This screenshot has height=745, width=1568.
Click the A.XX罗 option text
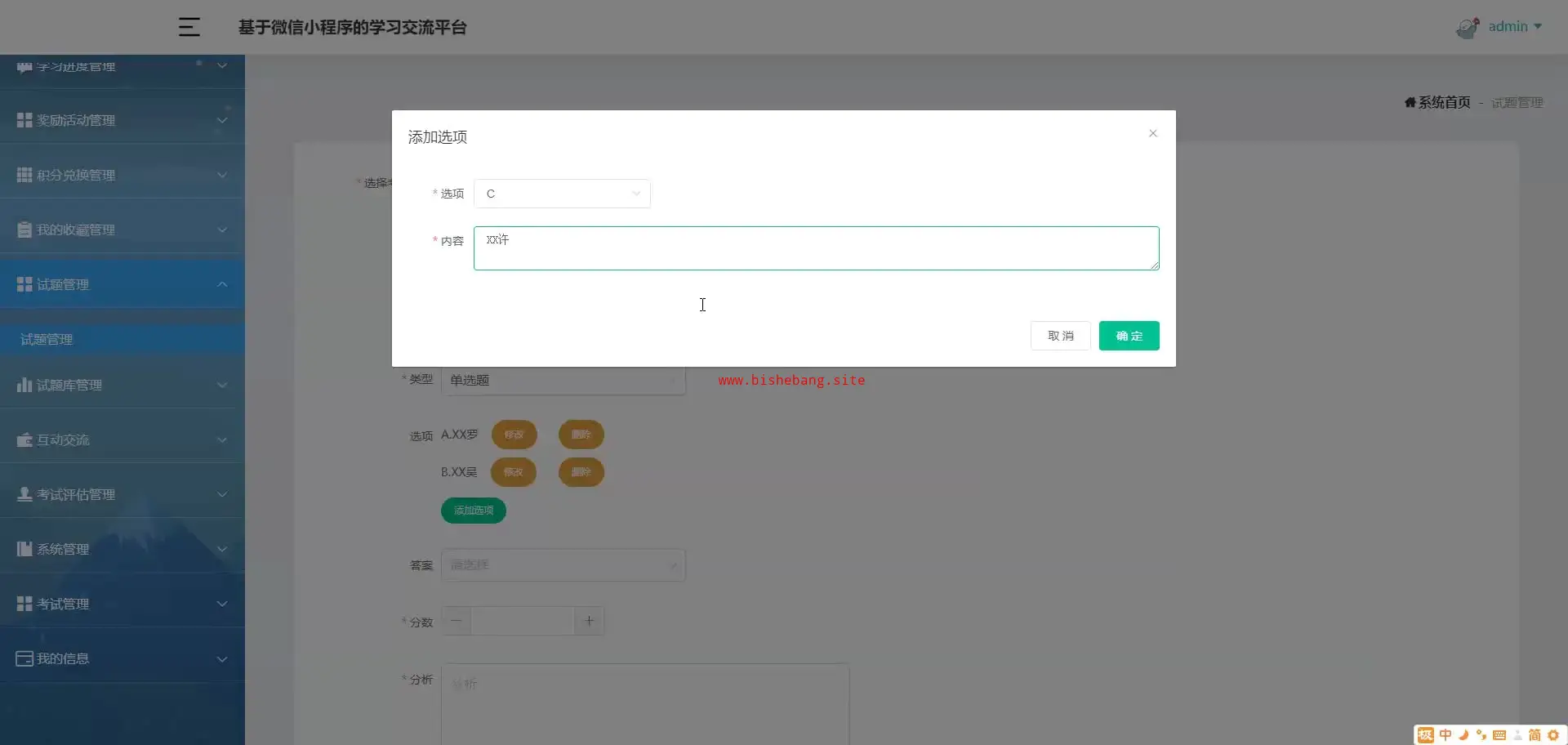click(x=460, y=435)
